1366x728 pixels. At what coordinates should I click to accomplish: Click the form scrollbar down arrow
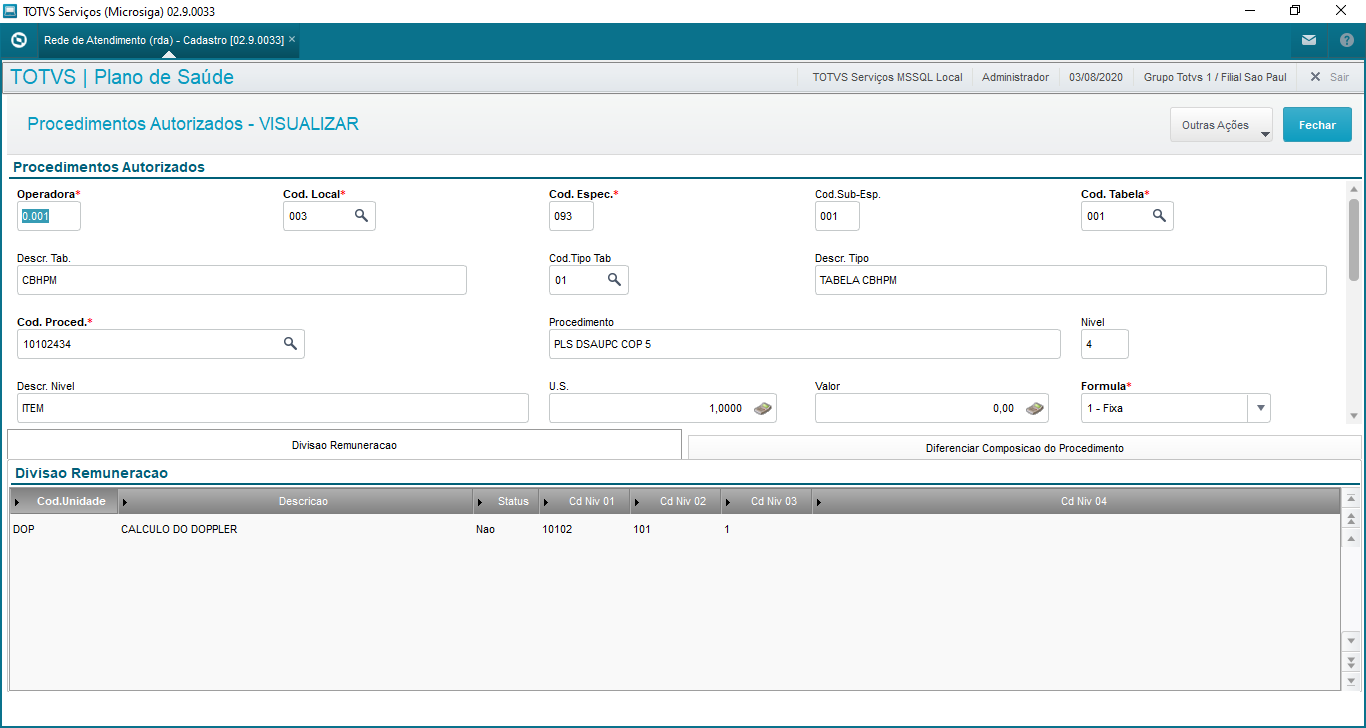(1354, 415)
